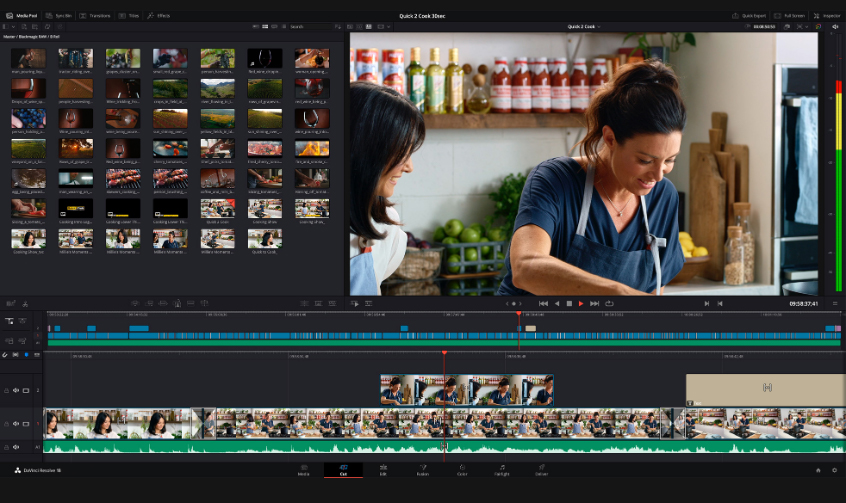
Task: Open project settings gear icon
Action: pos(835,471)
